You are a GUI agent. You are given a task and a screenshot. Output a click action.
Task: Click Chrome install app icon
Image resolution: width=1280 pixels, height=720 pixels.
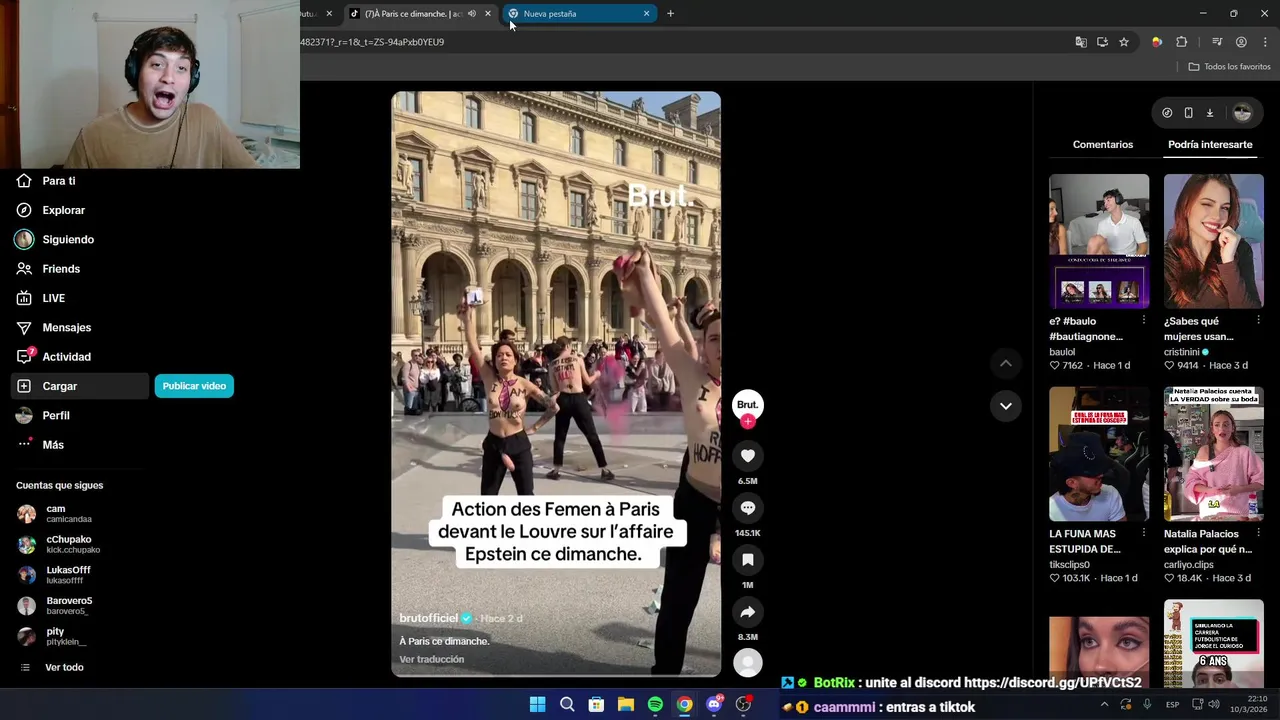pos(1102,42)
